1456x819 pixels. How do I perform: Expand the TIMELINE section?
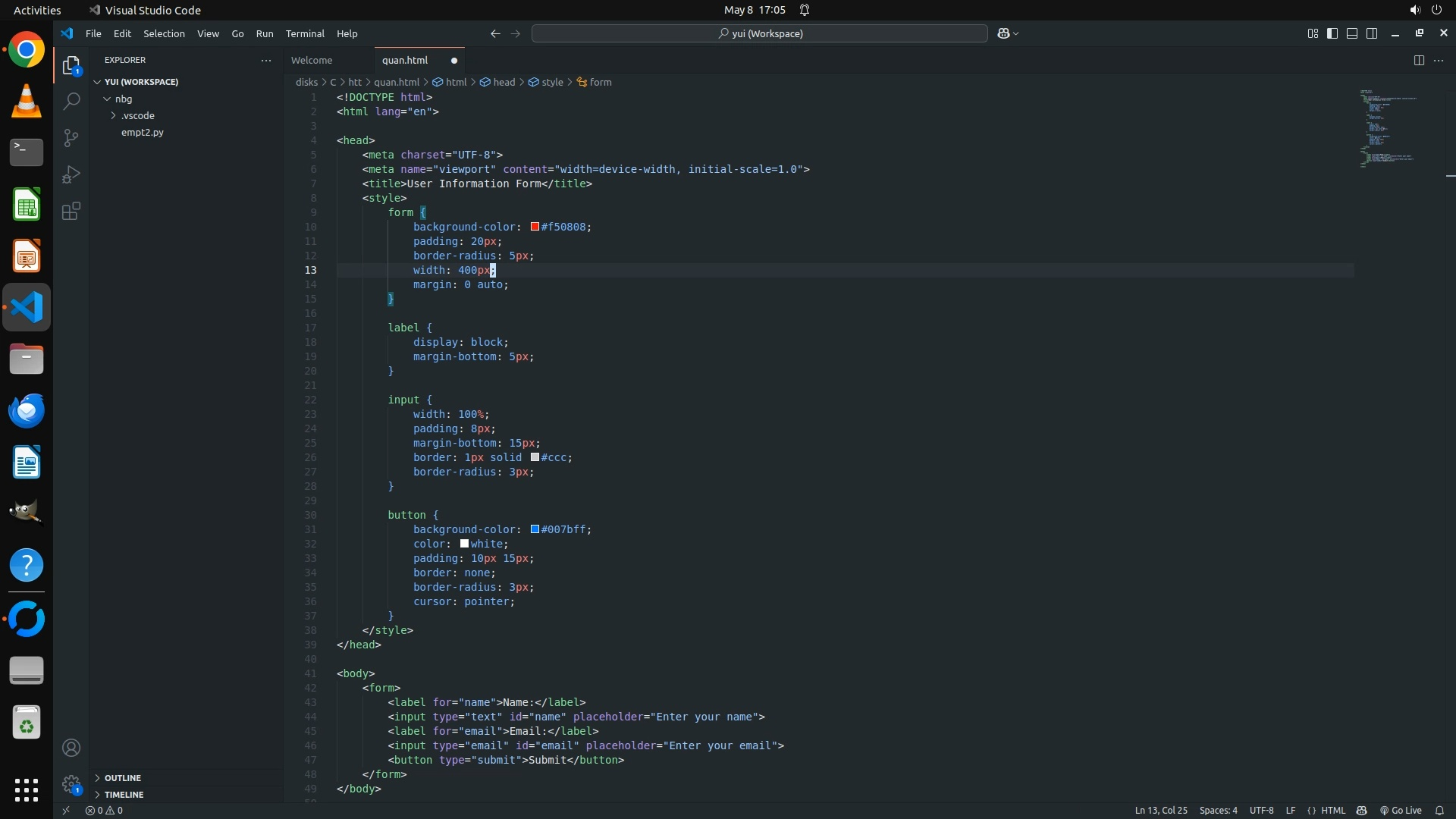[x=124, y=795]
